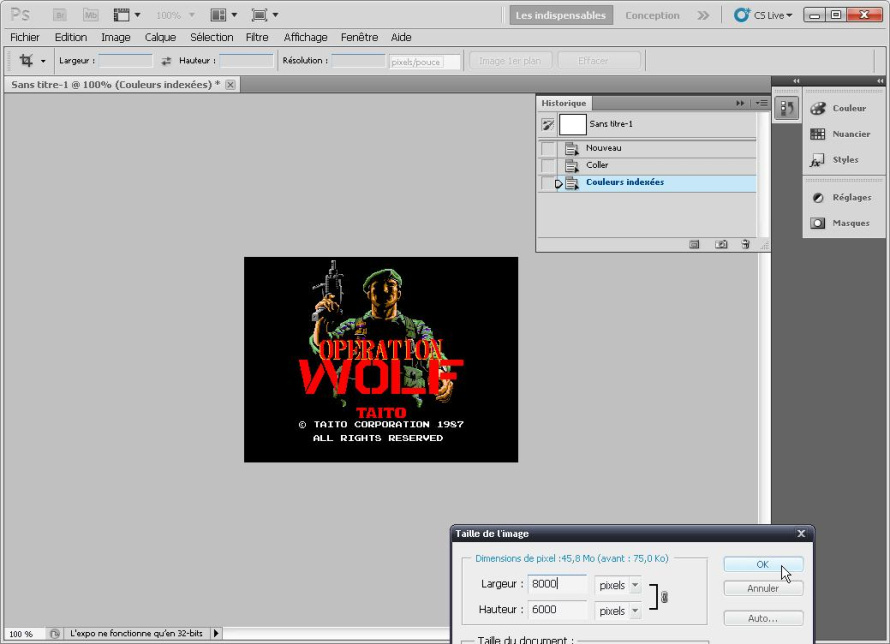
Task: Switch to Les indispensables workspace
Action: [561, 15]
